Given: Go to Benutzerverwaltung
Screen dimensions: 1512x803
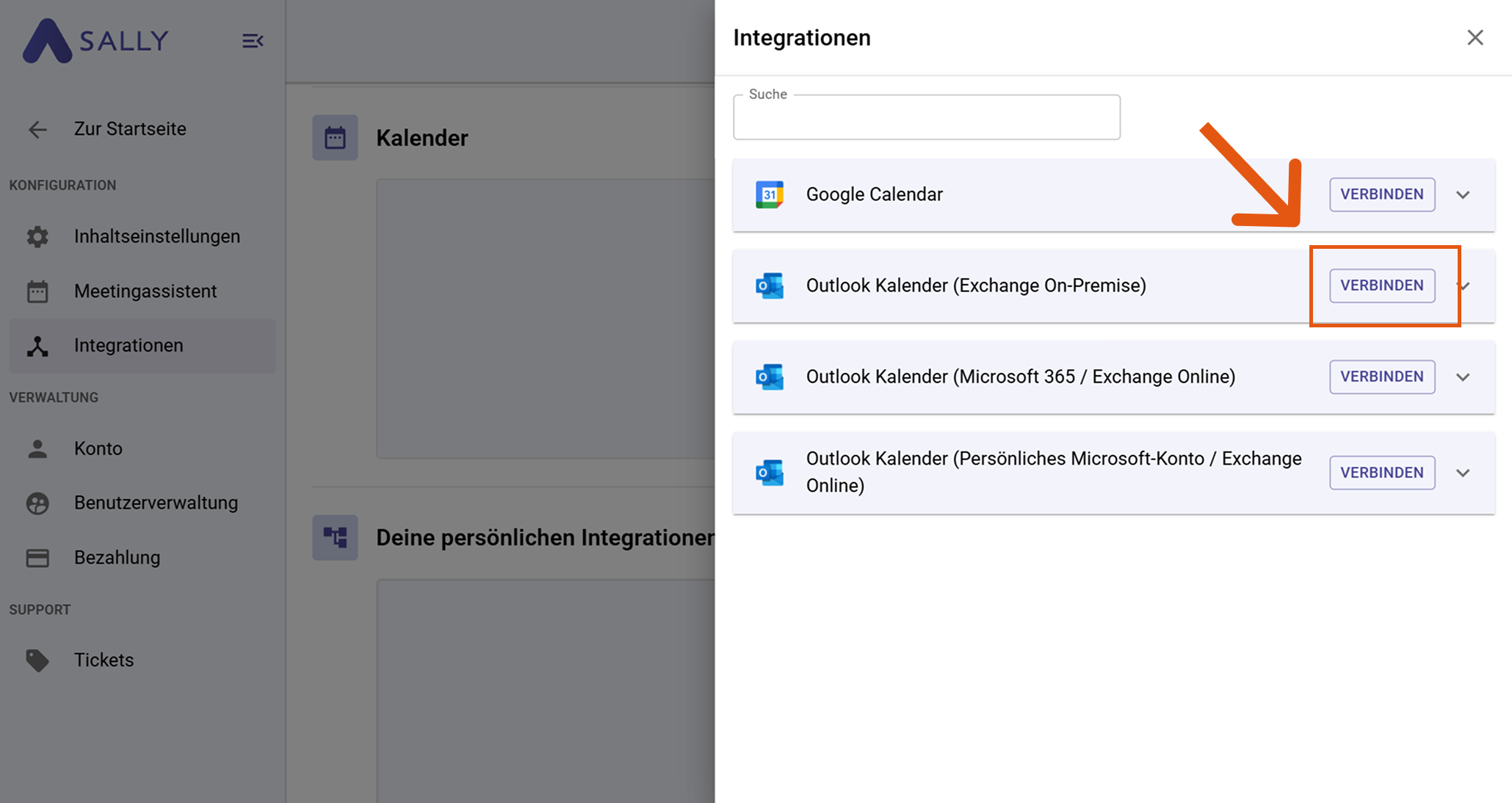Looking at the screenshot, I should click(x=156, y=503).
